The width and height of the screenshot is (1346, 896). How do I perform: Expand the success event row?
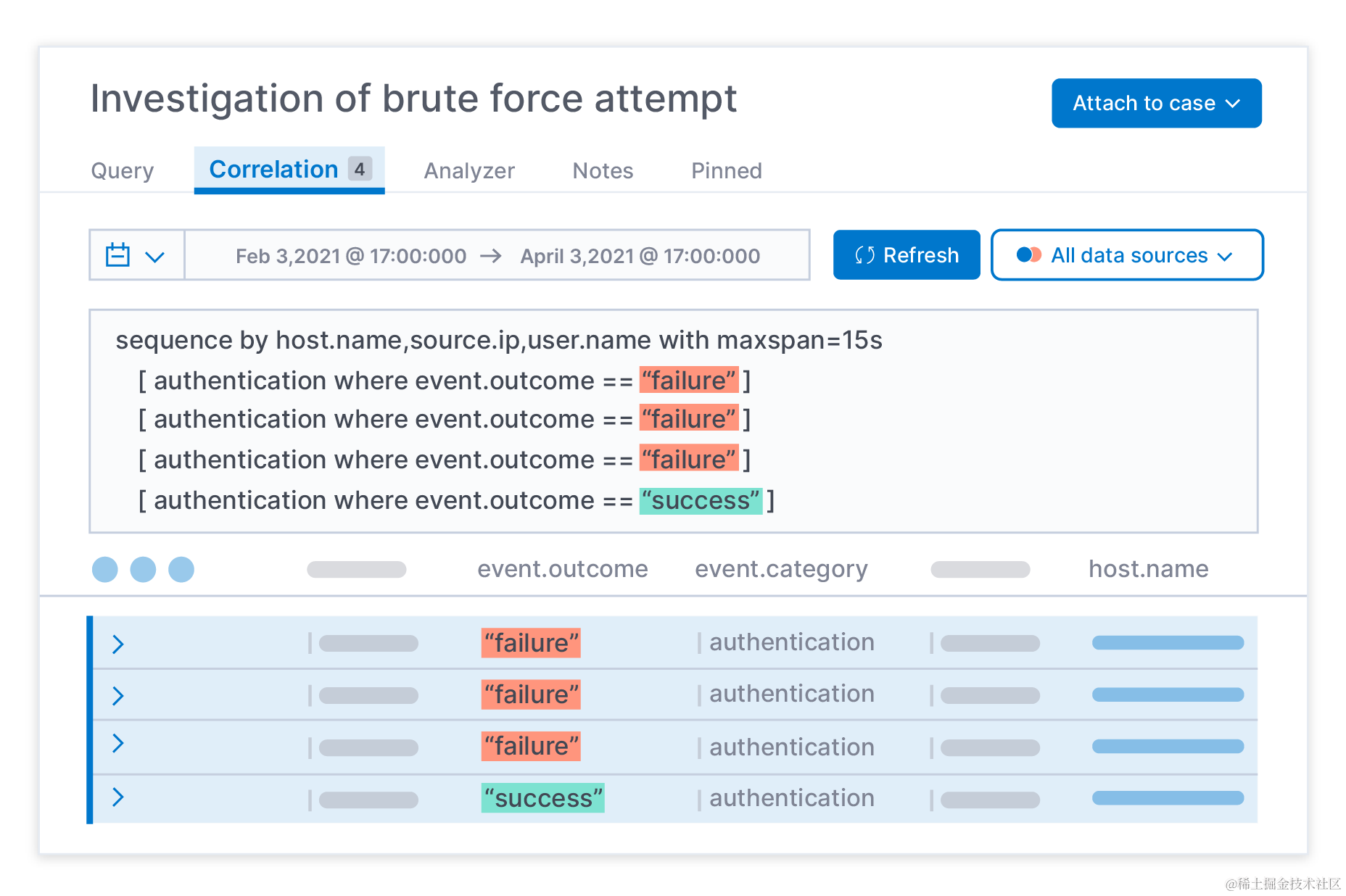point(117,798)
